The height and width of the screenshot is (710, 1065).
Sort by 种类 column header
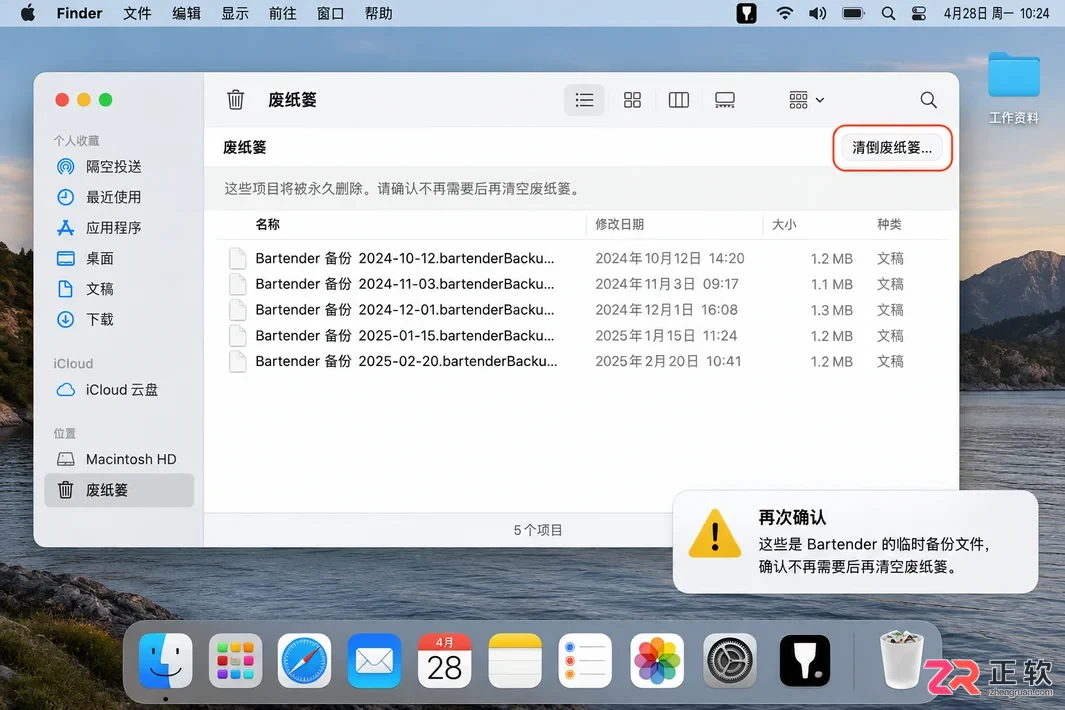click(x=889, y=224)
